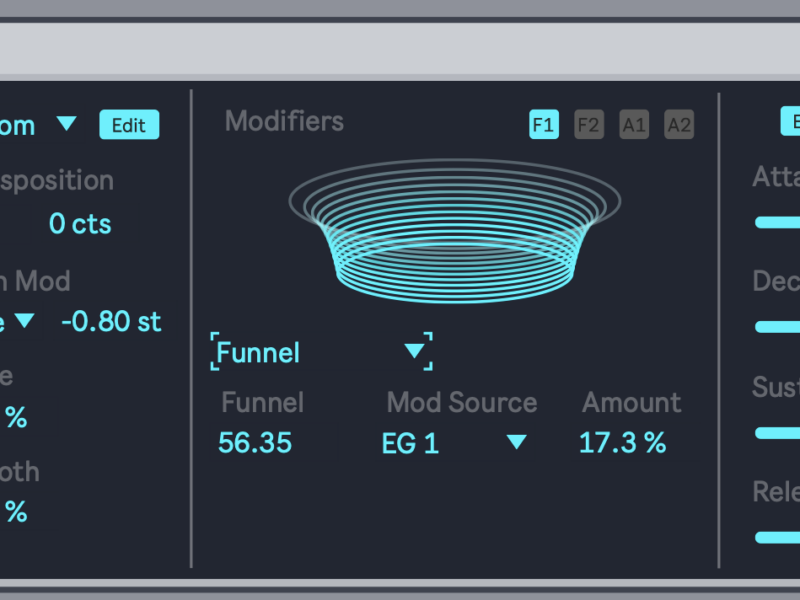Viewport: 800px width, 600px height.
Task: Open the pitch mod source dropdown arrow
Action: click(x=24, y=321)
